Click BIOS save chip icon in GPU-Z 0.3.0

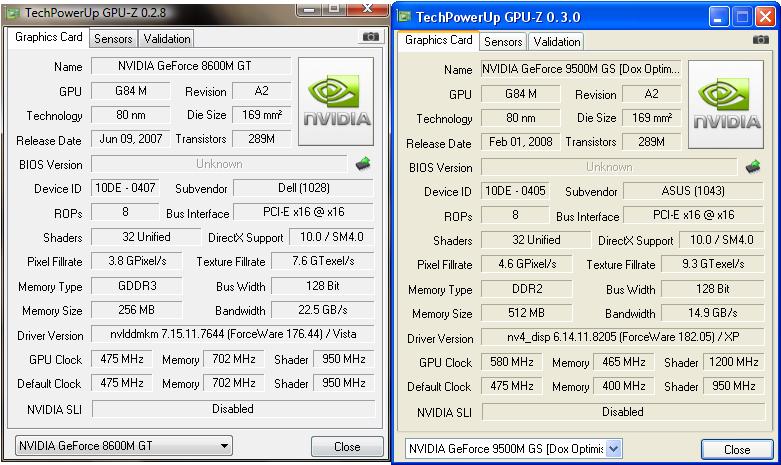(753, 166)
